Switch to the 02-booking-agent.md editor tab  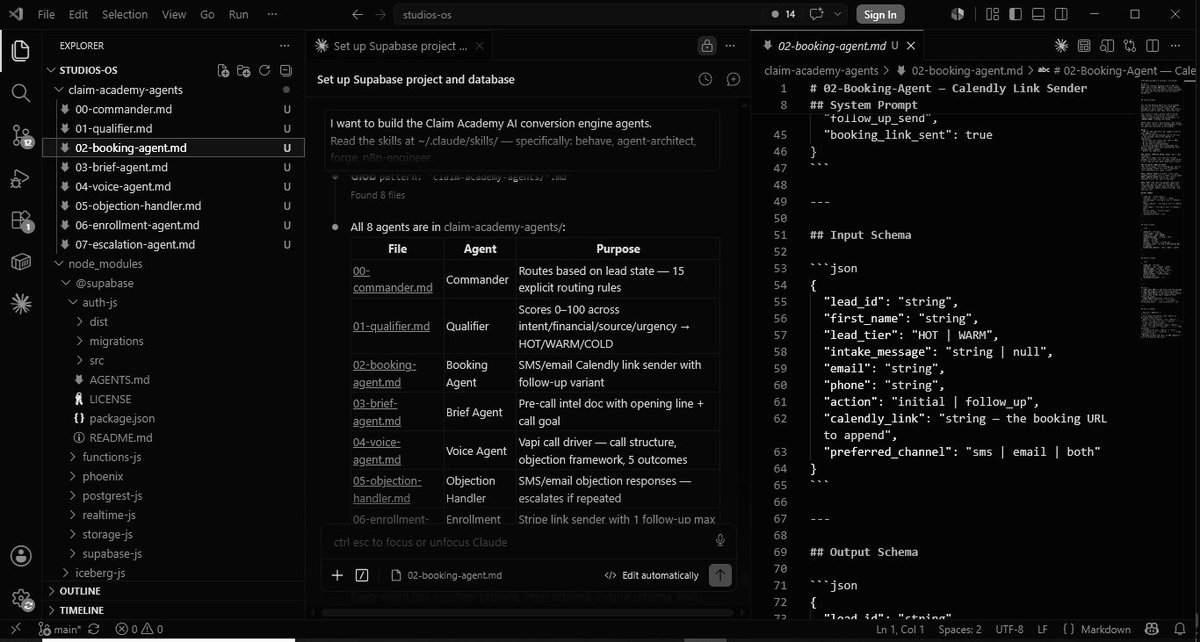tap(837, 46)
